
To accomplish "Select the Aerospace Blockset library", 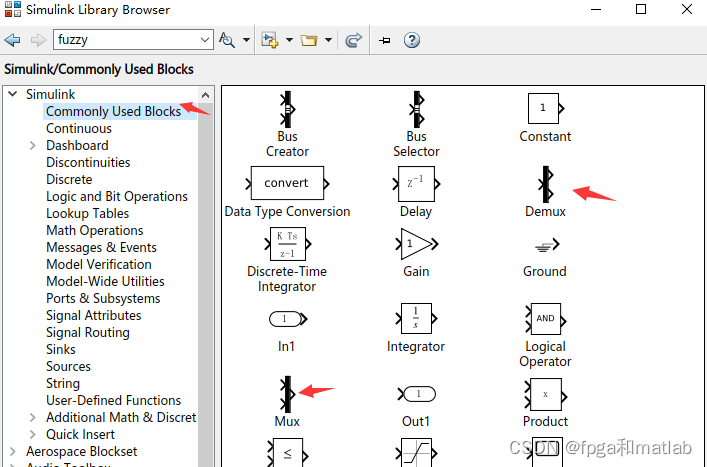I will (x=81, y=451).
